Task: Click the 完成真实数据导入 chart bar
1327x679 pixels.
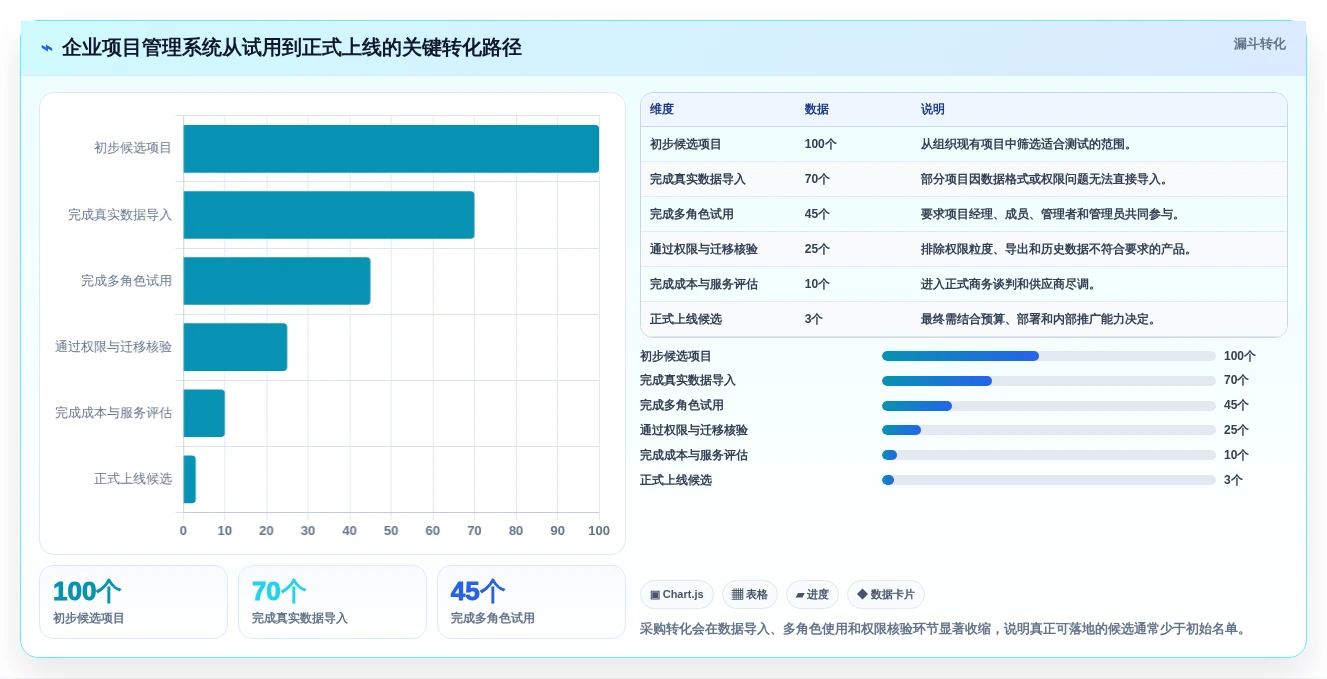Action: (x=329, y=214)
